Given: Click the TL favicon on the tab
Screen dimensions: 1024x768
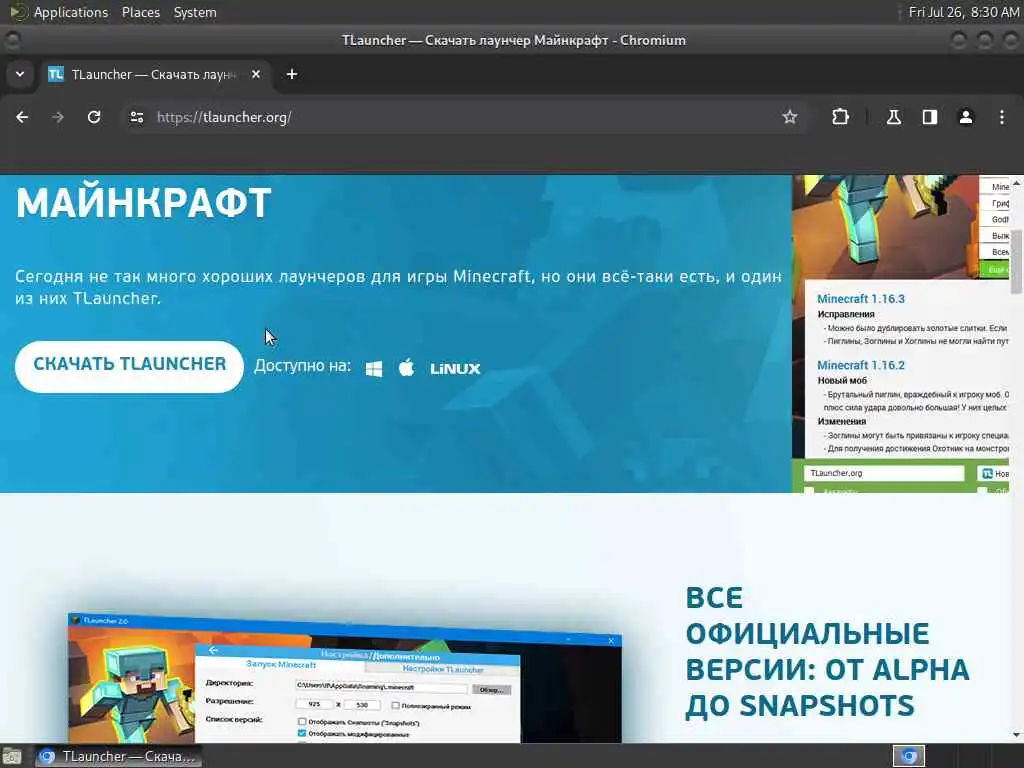Looking at the screenshot, I should (x=56, y=74).
